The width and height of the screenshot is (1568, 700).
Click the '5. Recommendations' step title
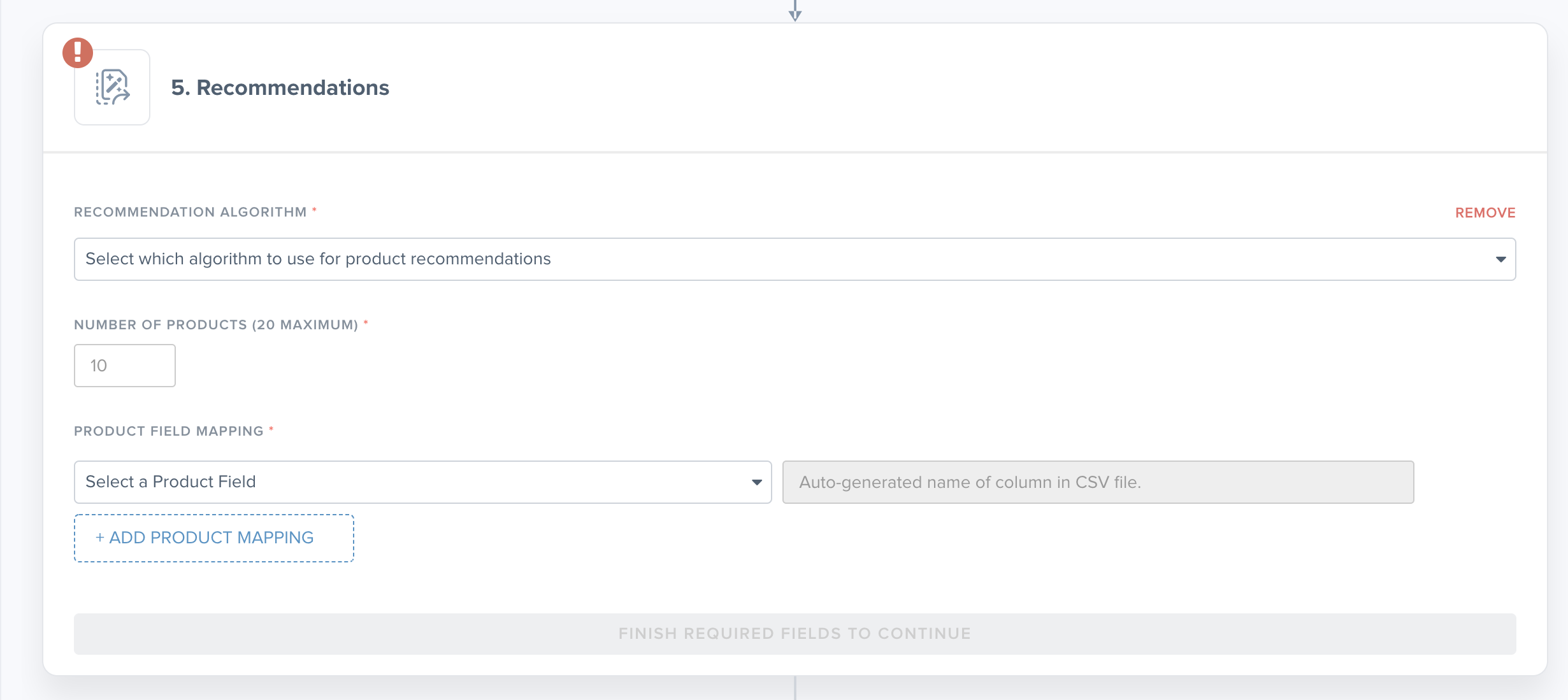click(x=280, y=87)
